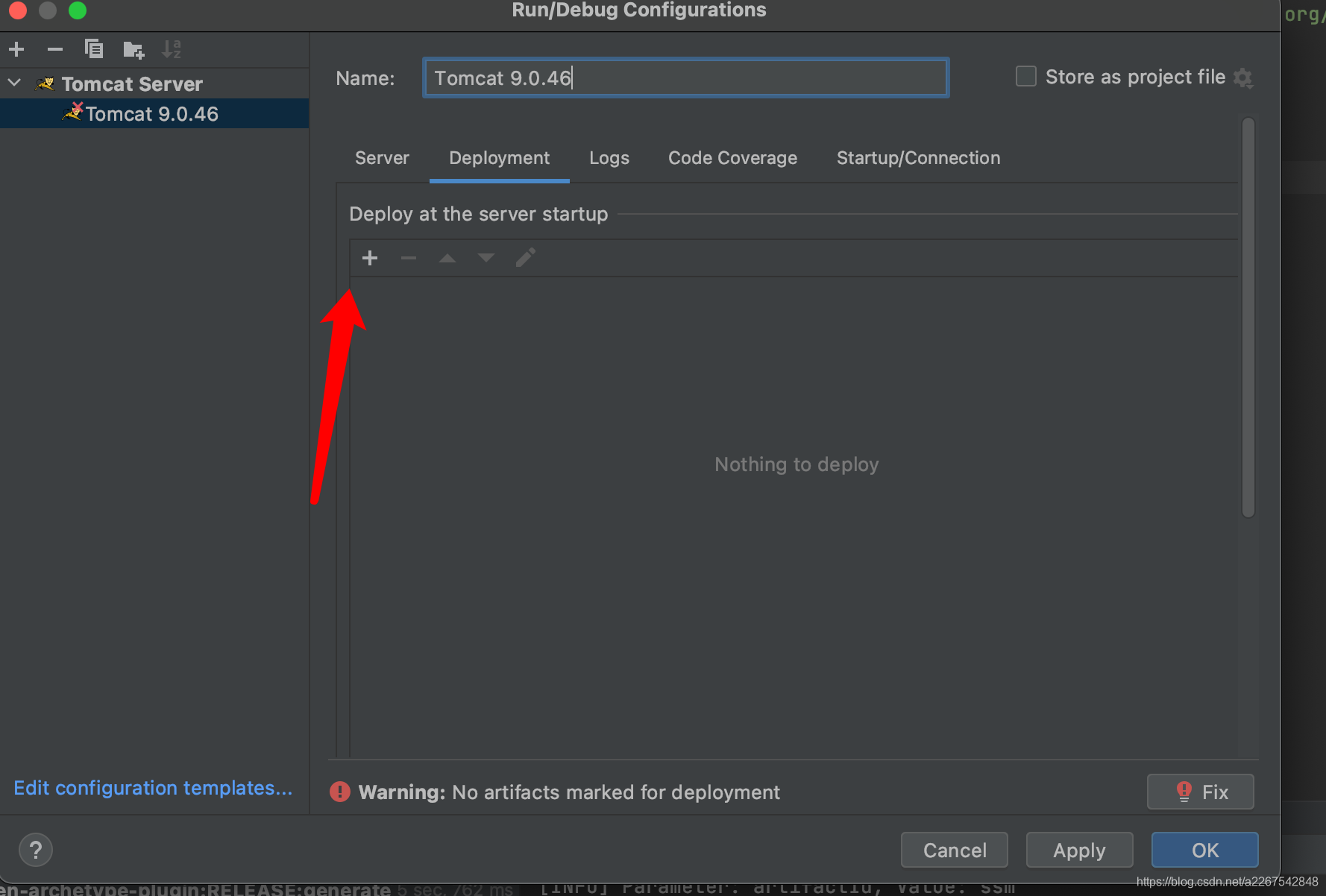Click the red warning icon
This screenshot has width=1326, height=896.
(x=340, y=792)
